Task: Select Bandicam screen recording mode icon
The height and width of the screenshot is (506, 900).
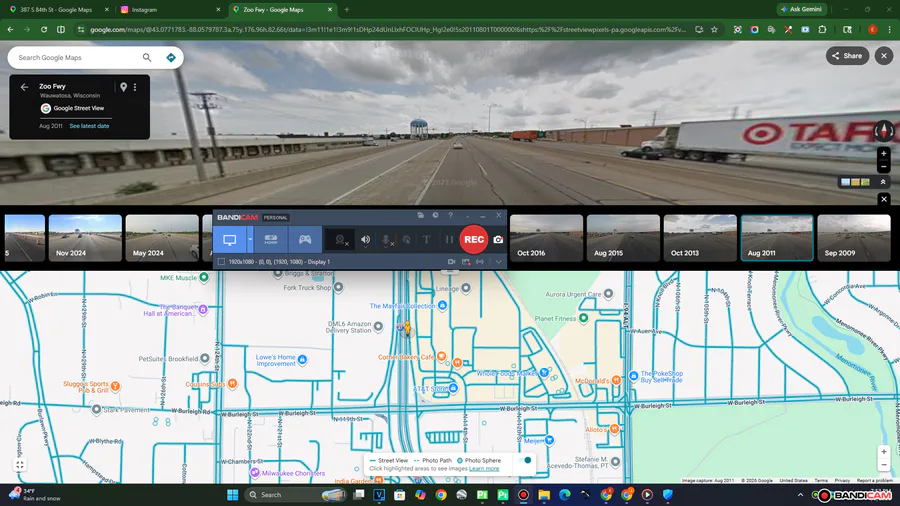Action: tap(230, 240)
